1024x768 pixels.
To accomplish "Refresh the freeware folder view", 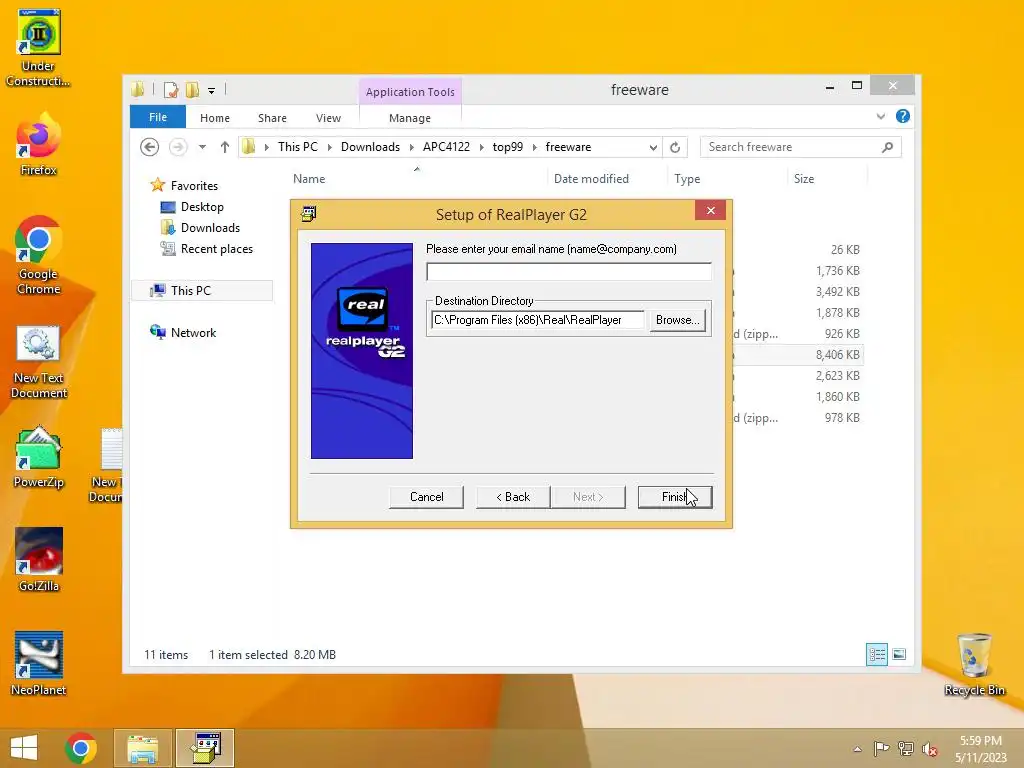I will (x=675, y=147).
